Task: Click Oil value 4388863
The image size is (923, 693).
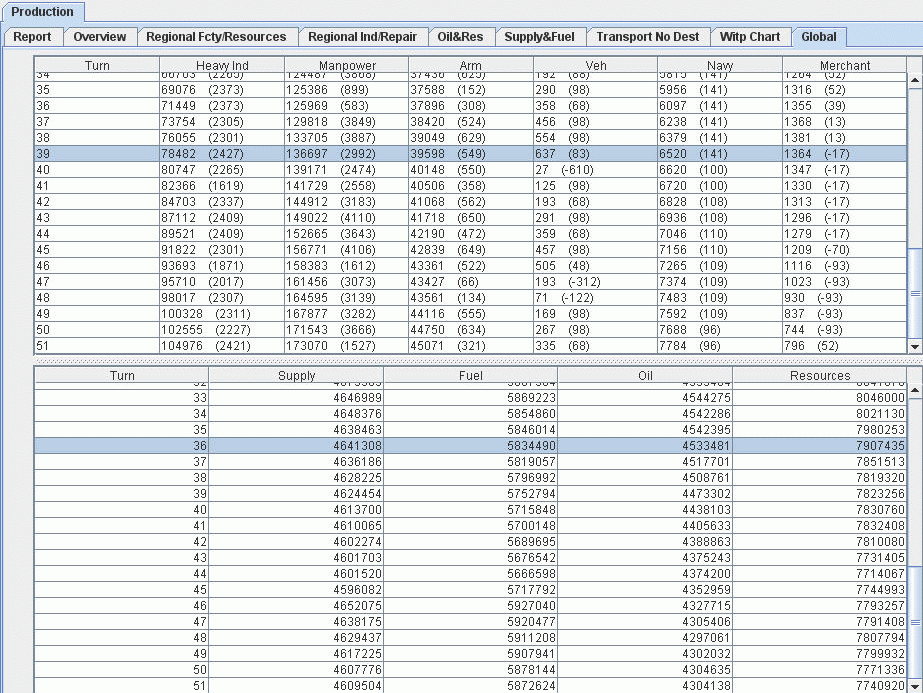Action: (645, 542)
